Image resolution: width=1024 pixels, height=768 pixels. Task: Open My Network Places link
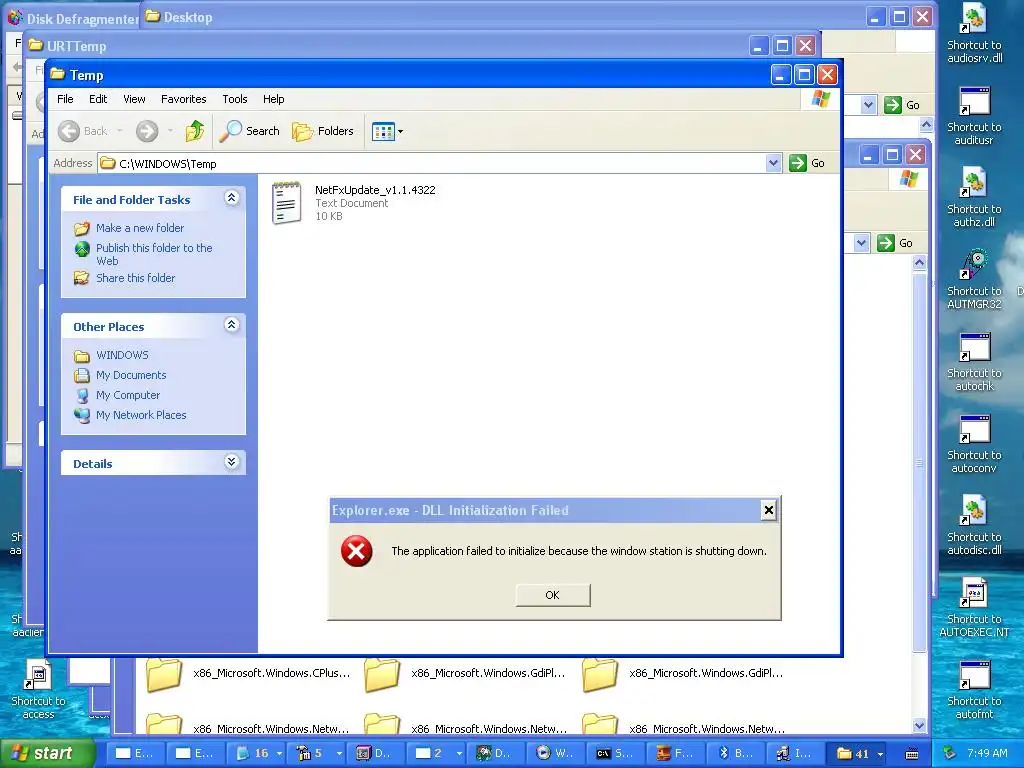click(141, 415)
